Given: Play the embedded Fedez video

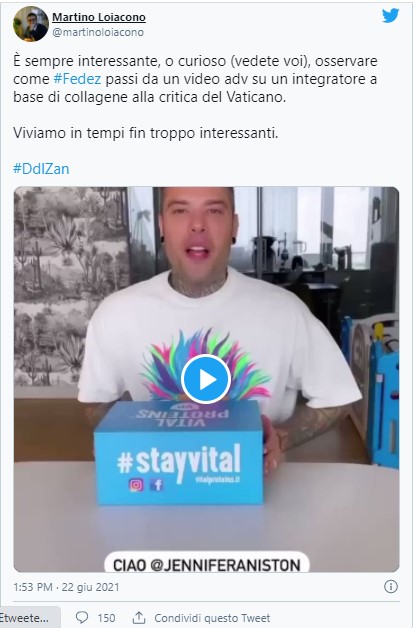Looking at the screenshot, I should [206, 379].
